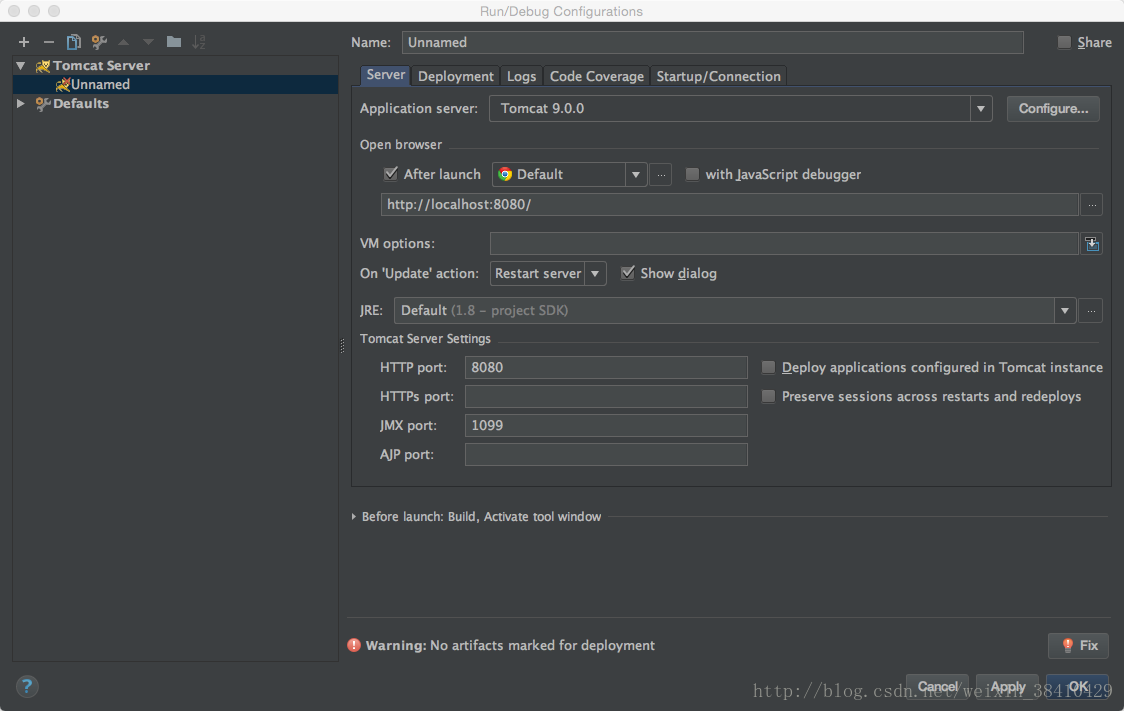The width and height of the screenshot is (1124, 711).
Task: Click the Tomcat Server tree label
Action: pyautogui.click(x=101, y=66)
